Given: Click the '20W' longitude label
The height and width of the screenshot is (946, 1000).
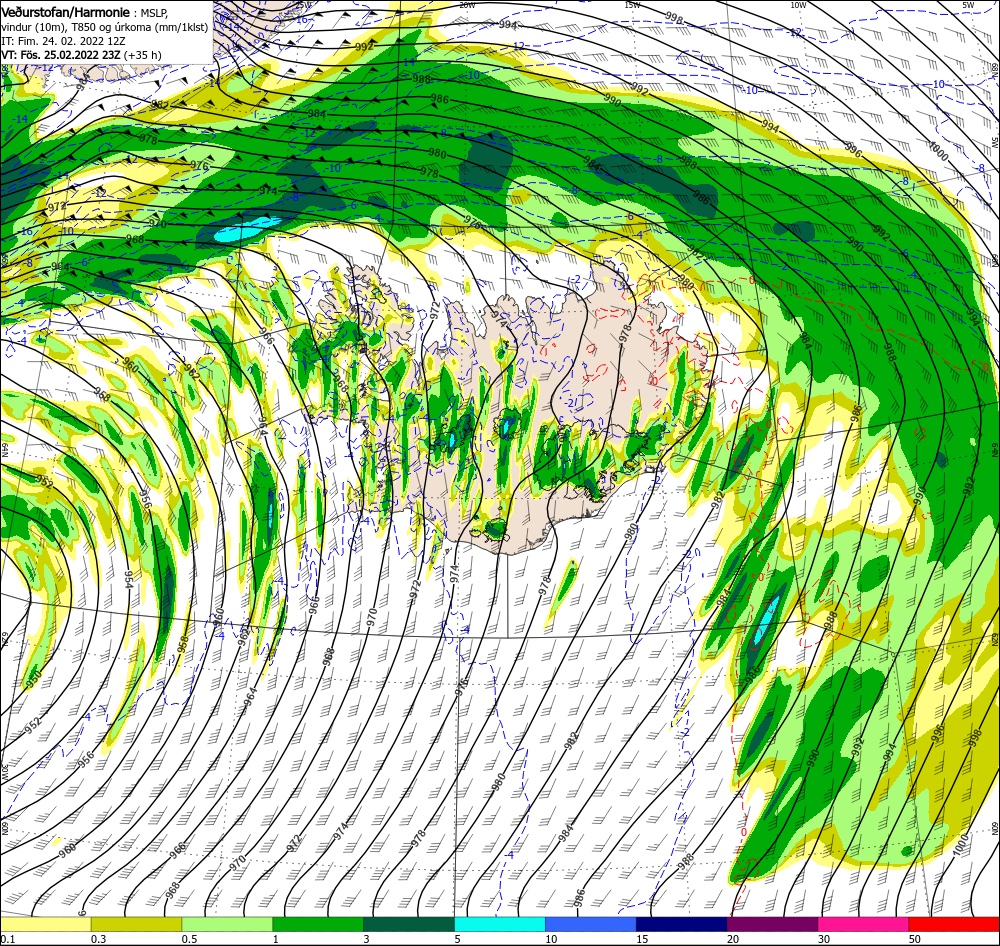Looking at the screenshot, I should 467,5.
